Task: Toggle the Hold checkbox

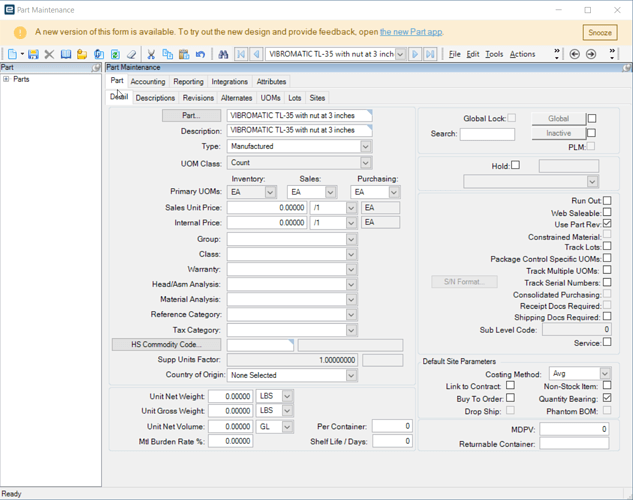Action: (x=516, y=165)
